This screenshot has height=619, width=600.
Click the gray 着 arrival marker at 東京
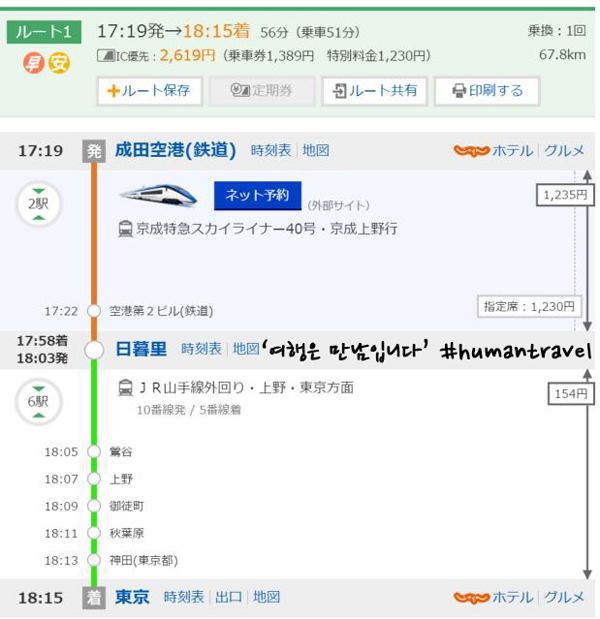tap(94, 598)
